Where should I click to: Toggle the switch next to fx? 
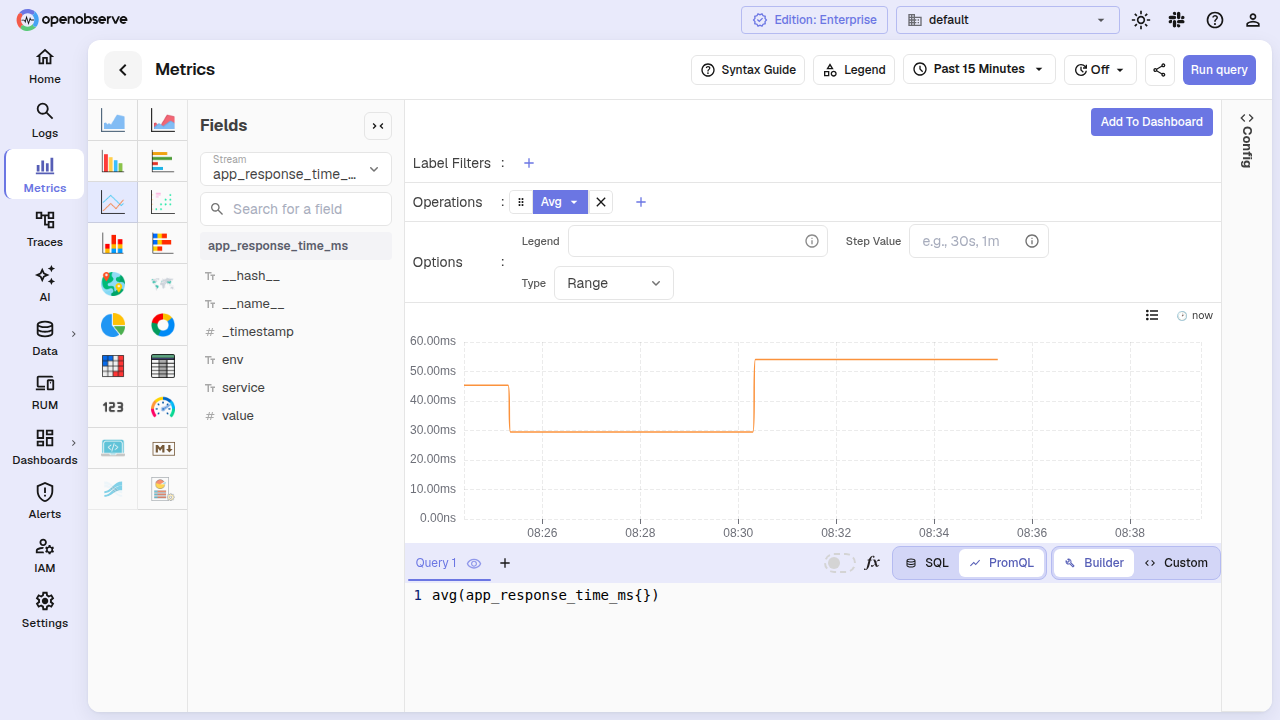840,563
